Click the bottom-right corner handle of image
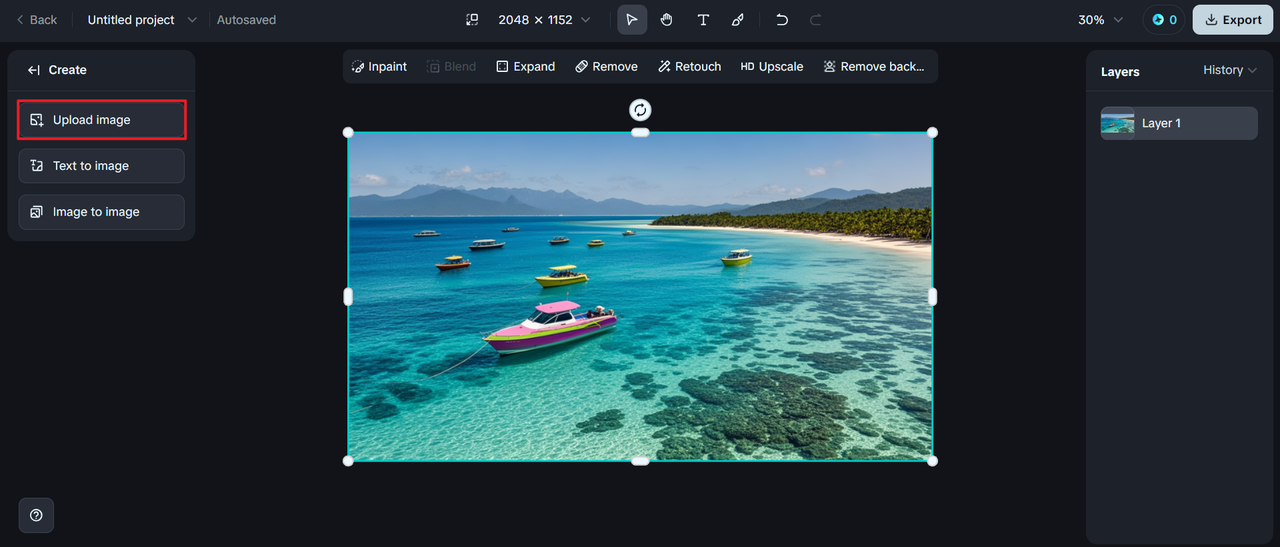The height and width of the screenshot is (547, 1280). pyautogui.click(x=932, y=461)
